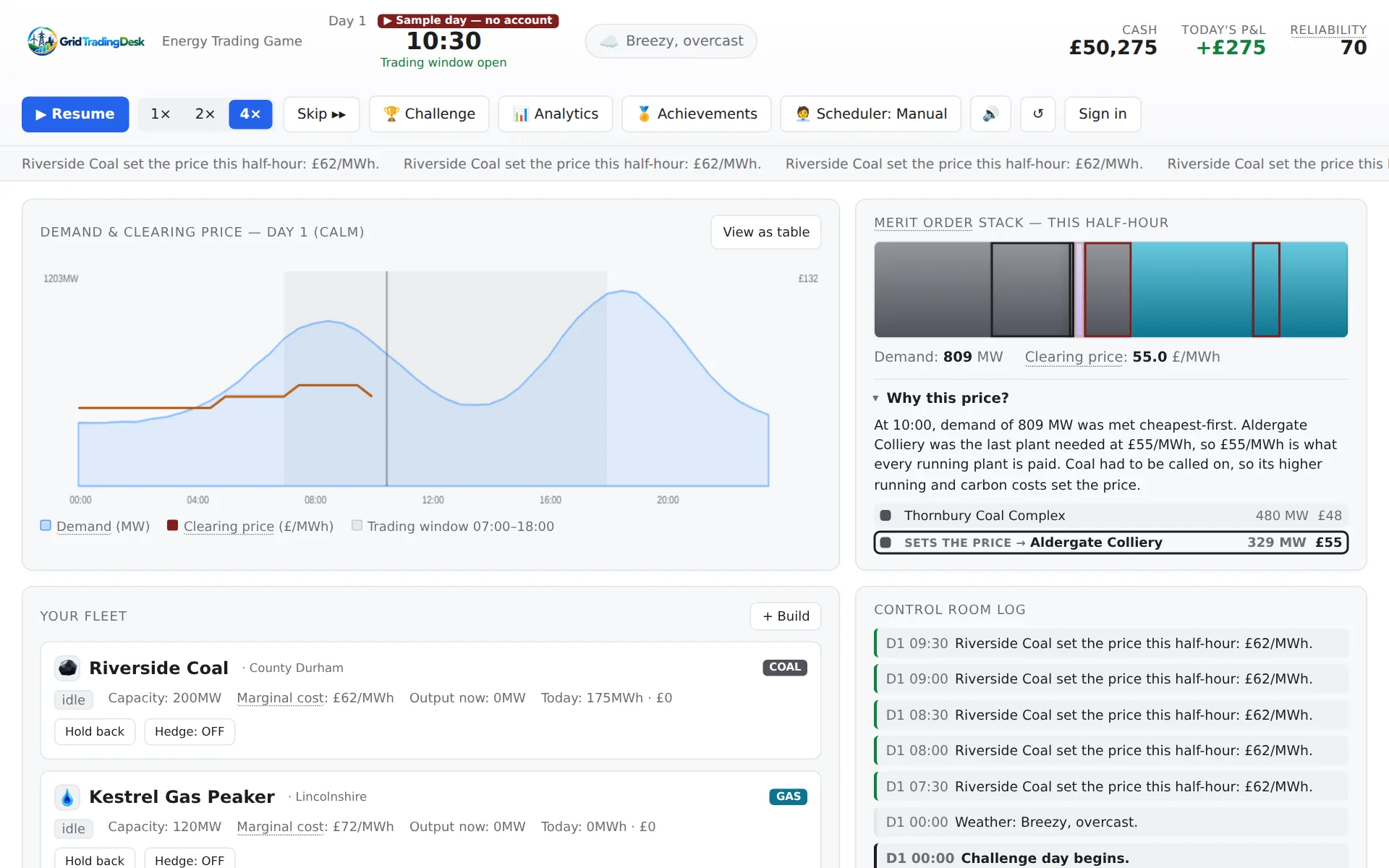1389x868 pixels.
Task: Change Scheduler: Manual mode
Action: (x=870, y=114)
